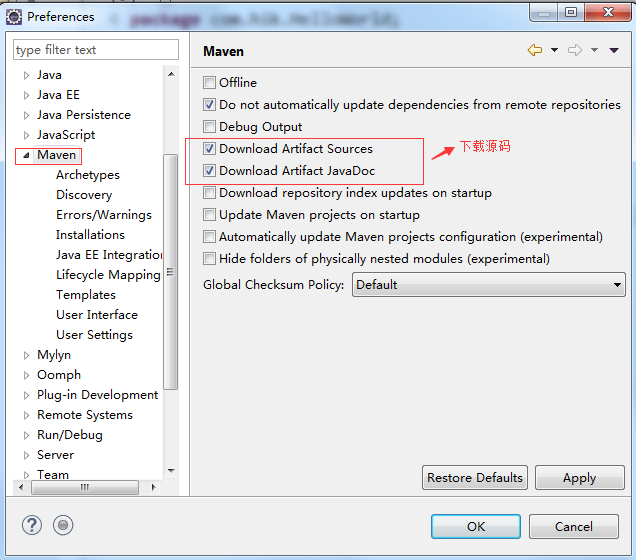
Task: Click the Preferences window gear icon
Action: point(14,17)
